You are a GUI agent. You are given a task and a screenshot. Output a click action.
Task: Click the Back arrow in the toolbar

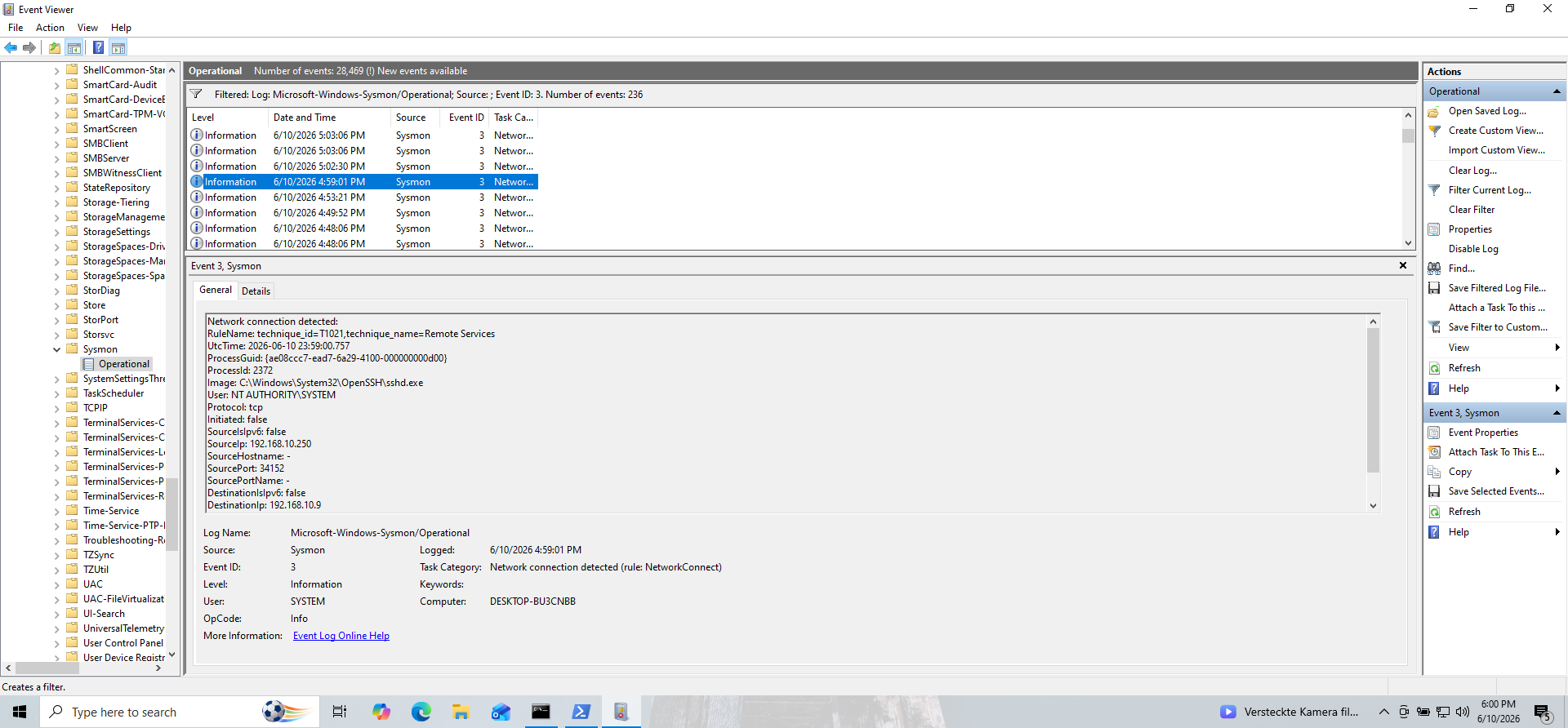coord(11,48)
